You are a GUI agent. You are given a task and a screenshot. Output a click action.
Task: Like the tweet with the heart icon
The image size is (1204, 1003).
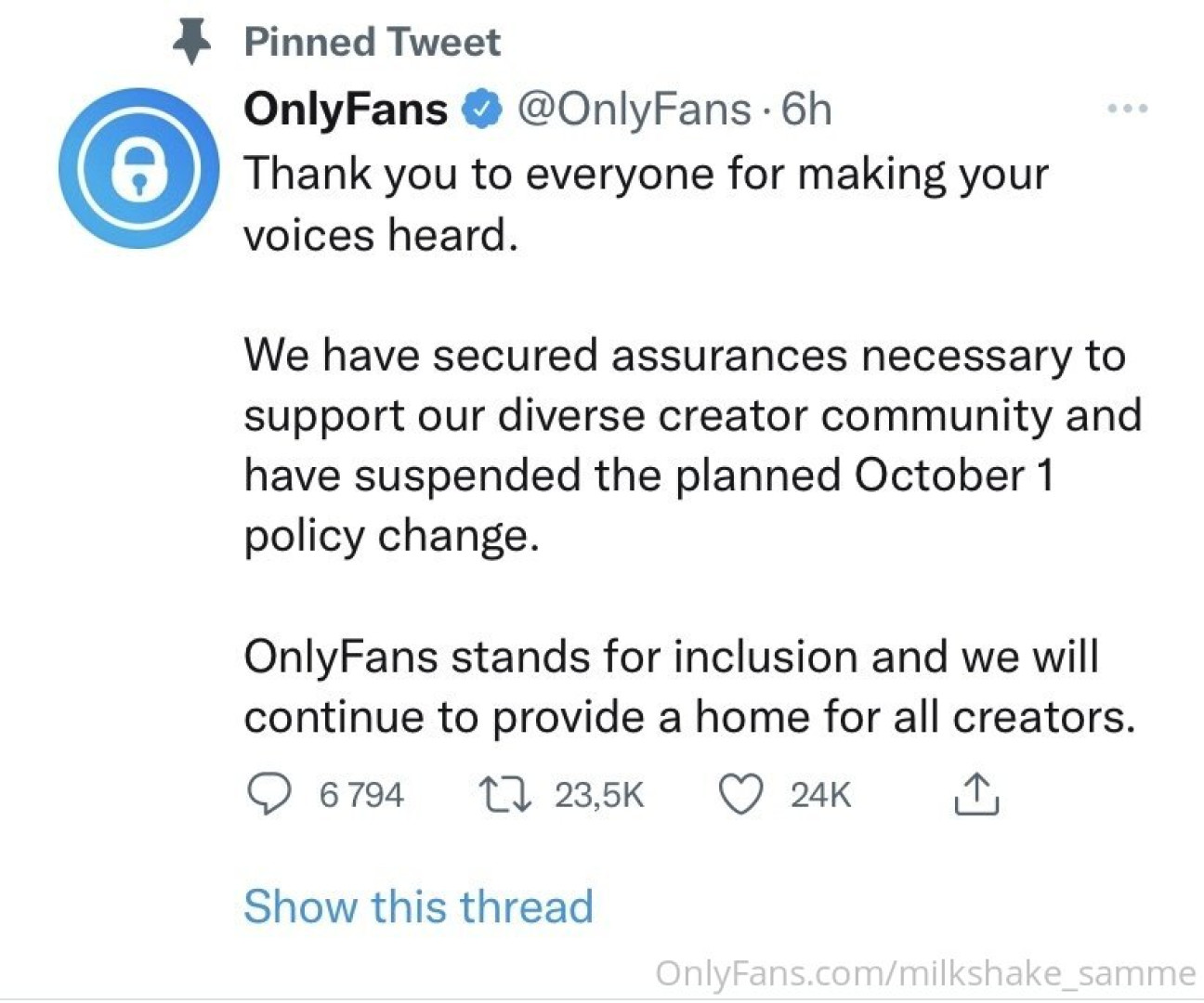click(741, 795)
